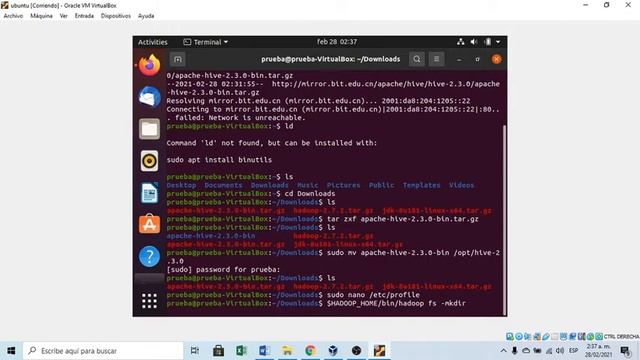Screen dimensions: 640x360
Task: Click the battery indicator in Ubuntu top bar
Action: pyautogui.click(x=487, y=42)
